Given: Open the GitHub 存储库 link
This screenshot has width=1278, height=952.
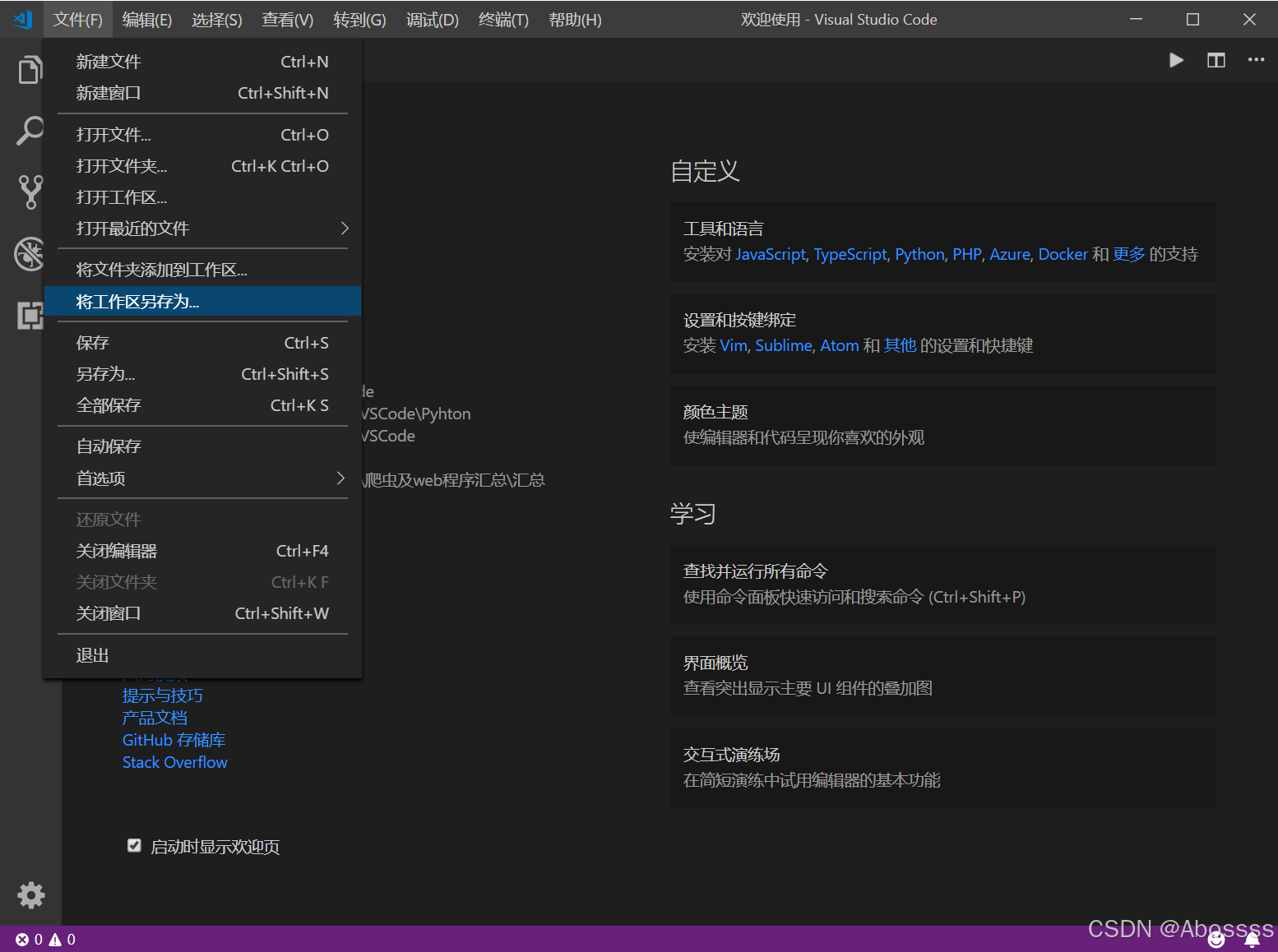Looking at the screenshot, I should pyautogui.click(x=174, y=740).
